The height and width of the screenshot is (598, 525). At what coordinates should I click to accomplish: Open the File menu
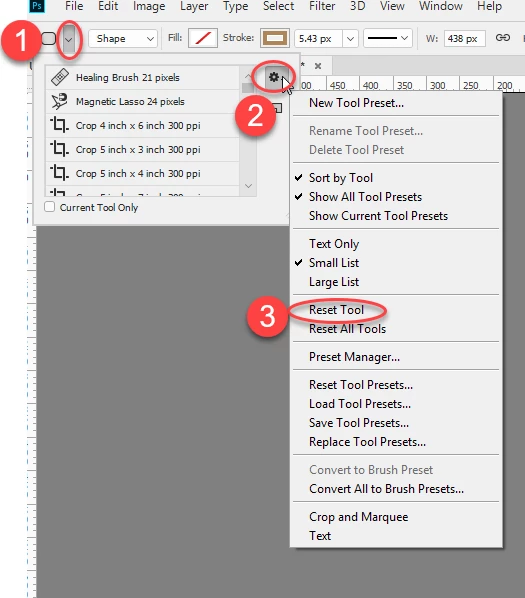[x=74, y=6]
